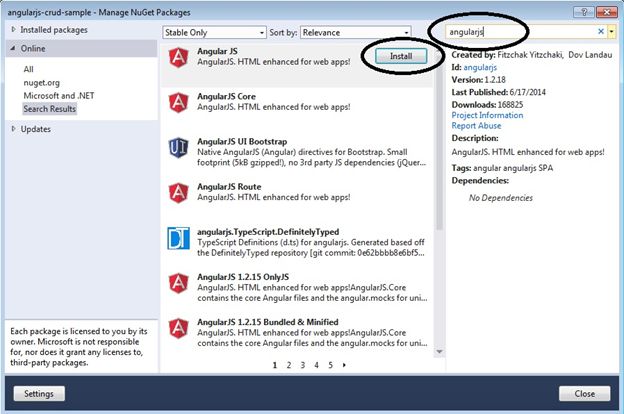Expand the Installed packages section

[14, 29]
